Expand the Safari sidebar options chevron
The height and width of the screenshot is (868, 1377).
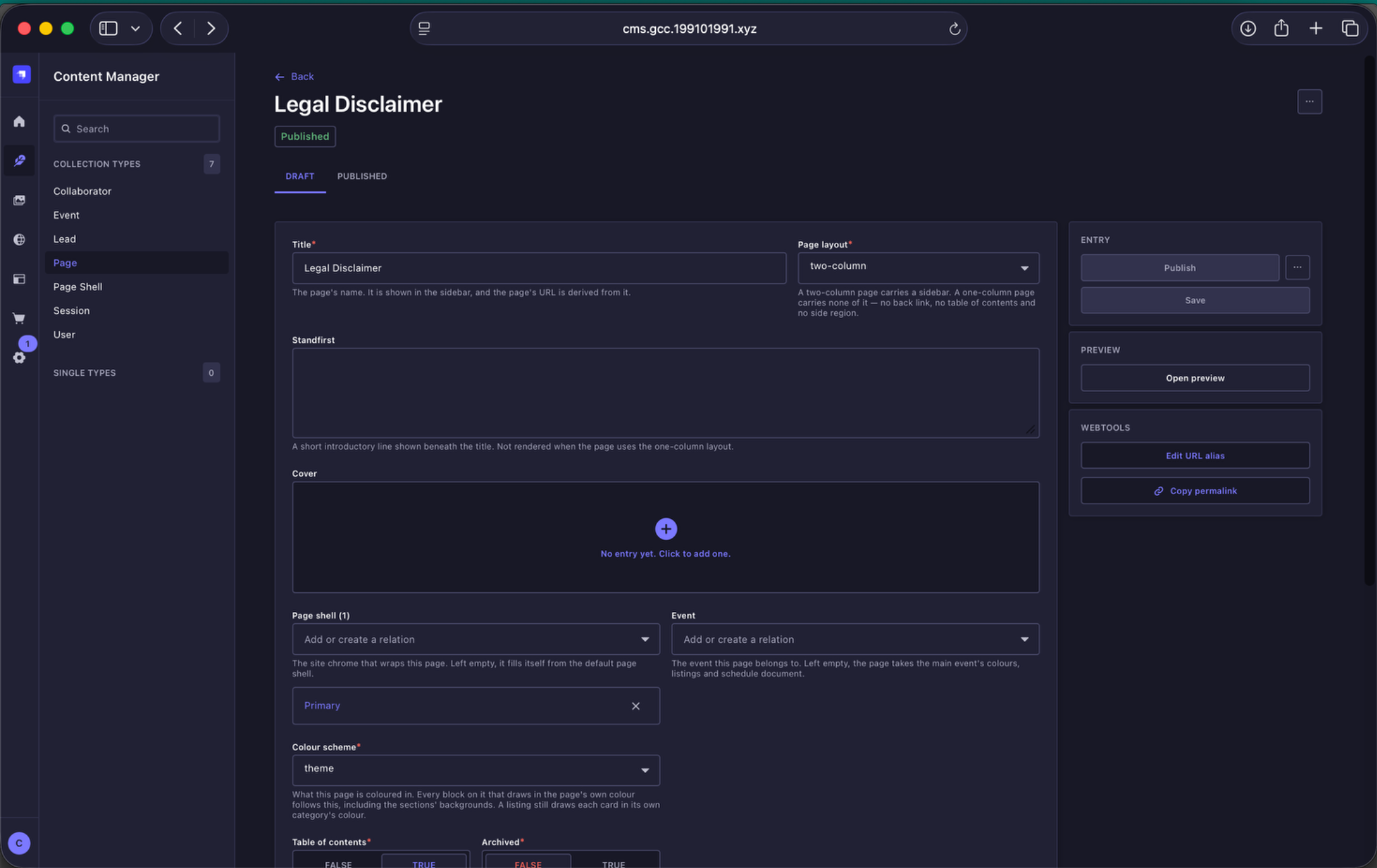pos(135,28)
